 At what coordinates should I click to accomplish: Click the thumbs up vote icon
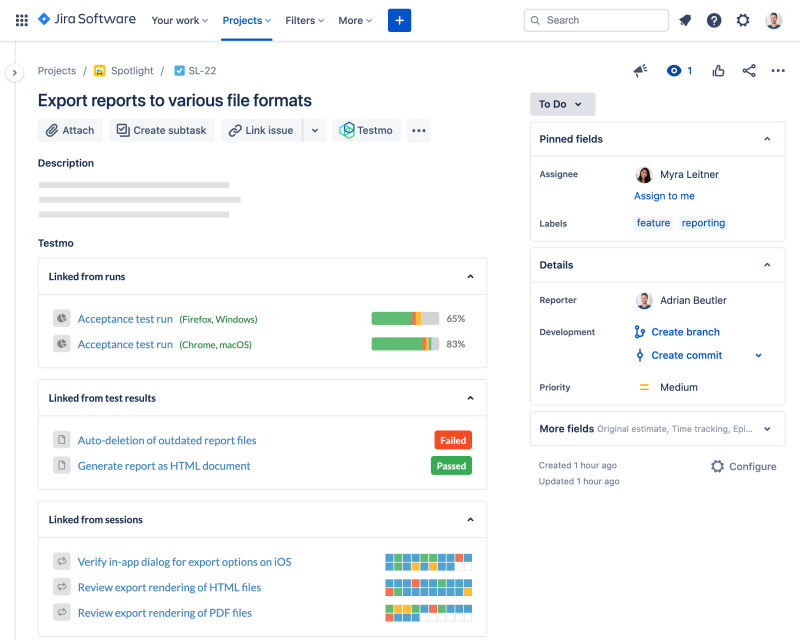click(718, 71)
